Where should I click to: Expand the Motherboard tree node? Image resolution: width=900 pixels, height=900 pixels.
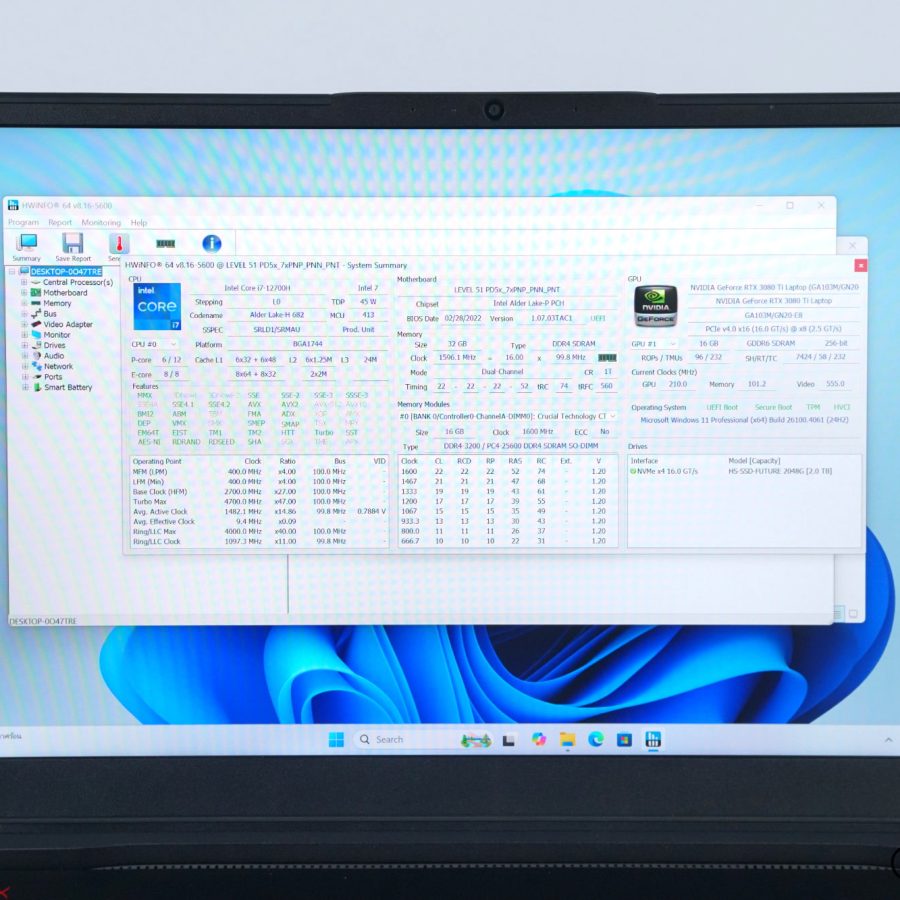pos(24,293)
